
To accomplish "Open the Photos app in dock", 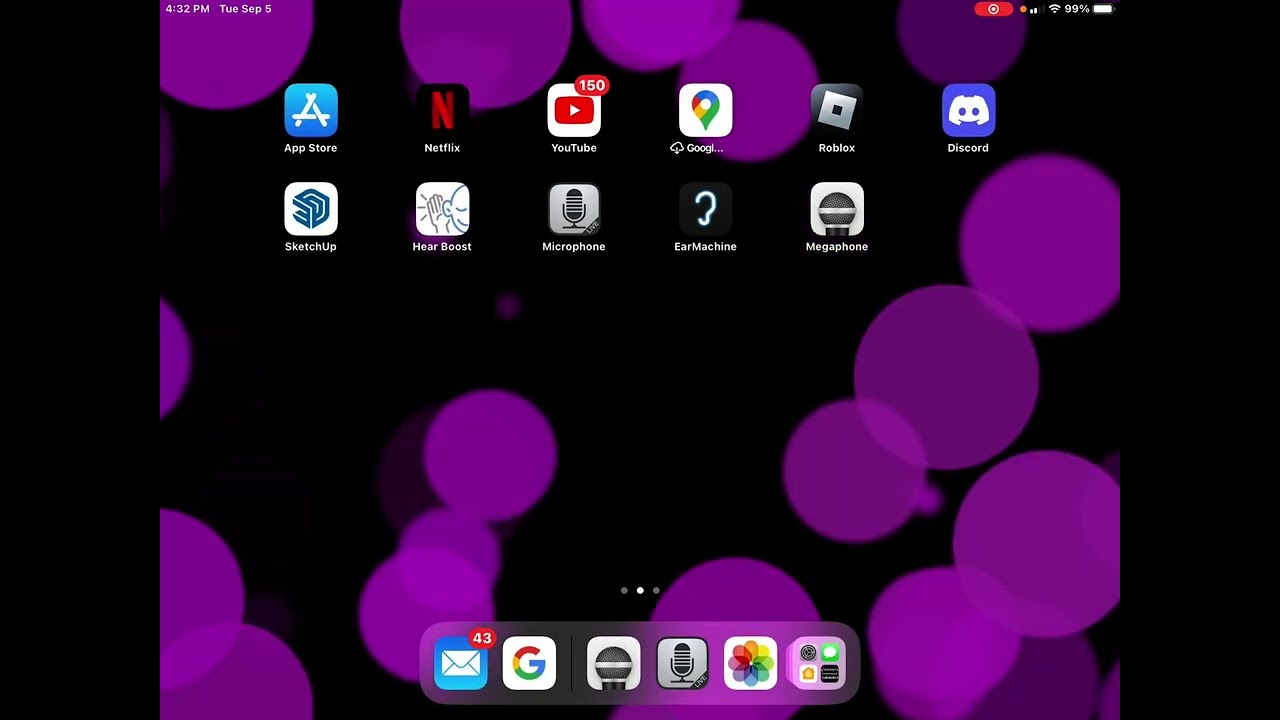I will tap(750, 663).
